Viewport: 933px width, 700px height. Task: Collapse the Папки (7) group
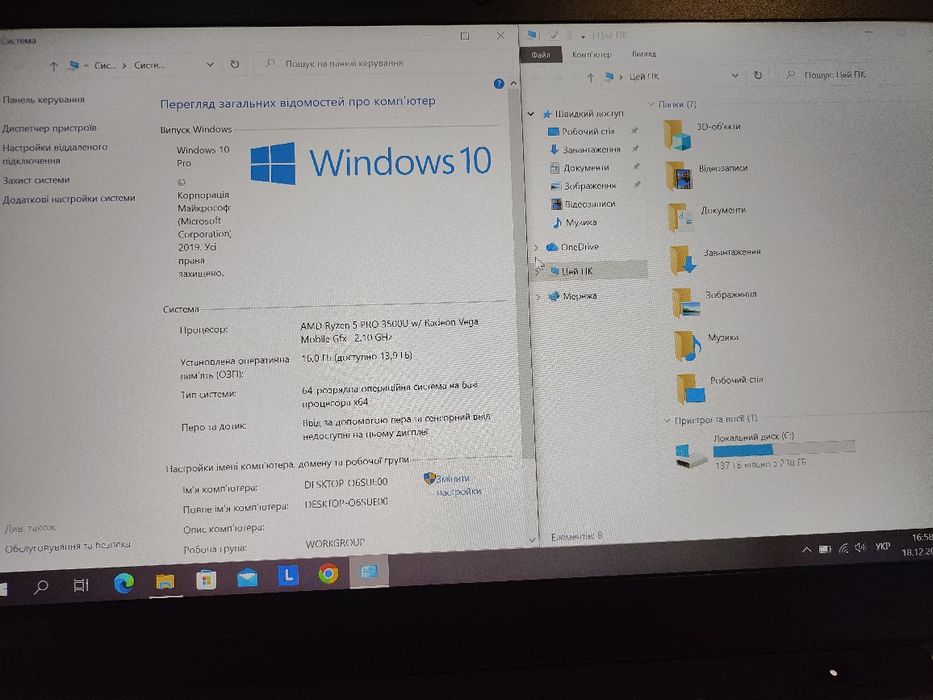[651, 104]
